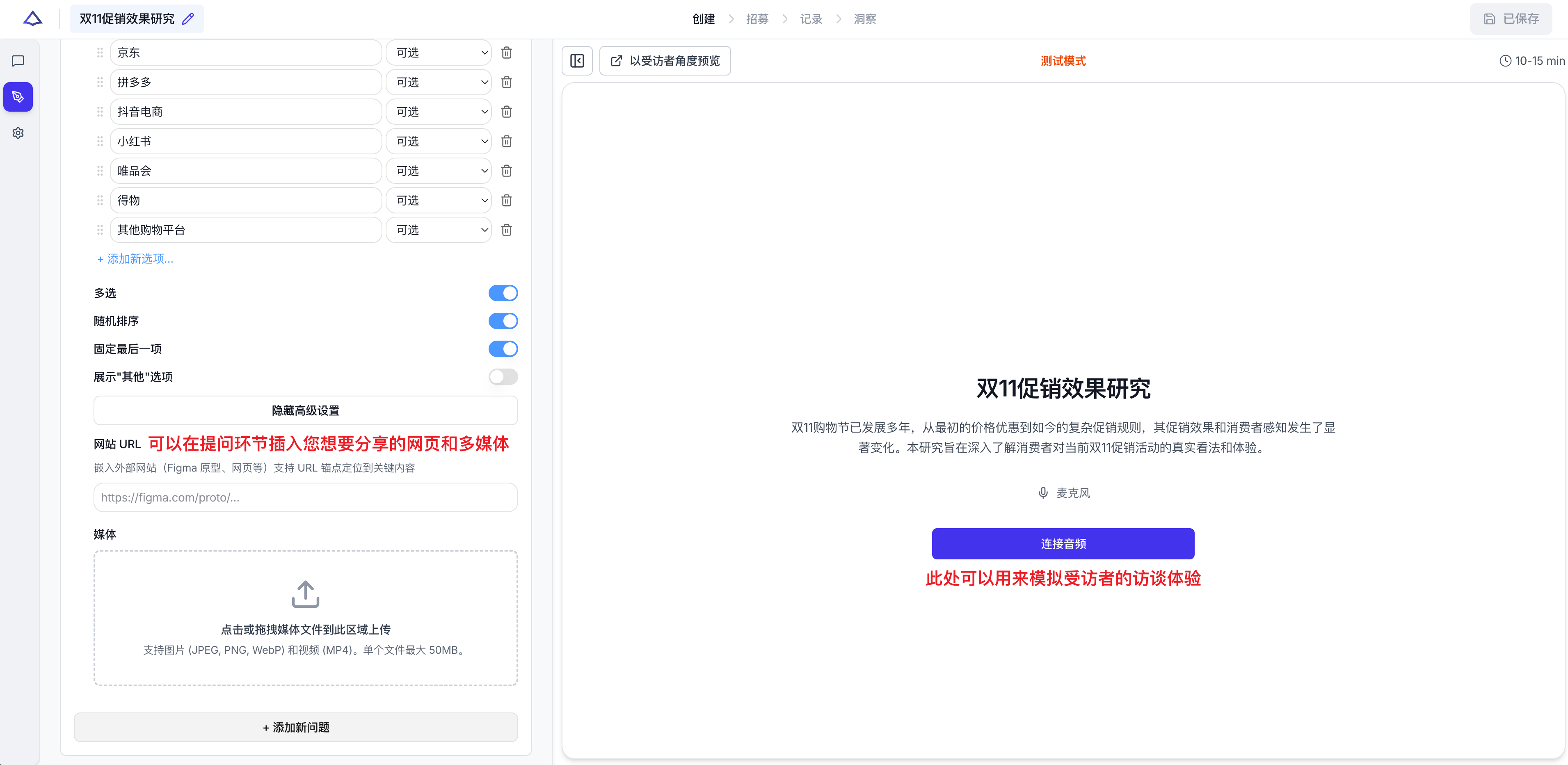Click 隐藏高级设置 button

(x=306, y=410)
